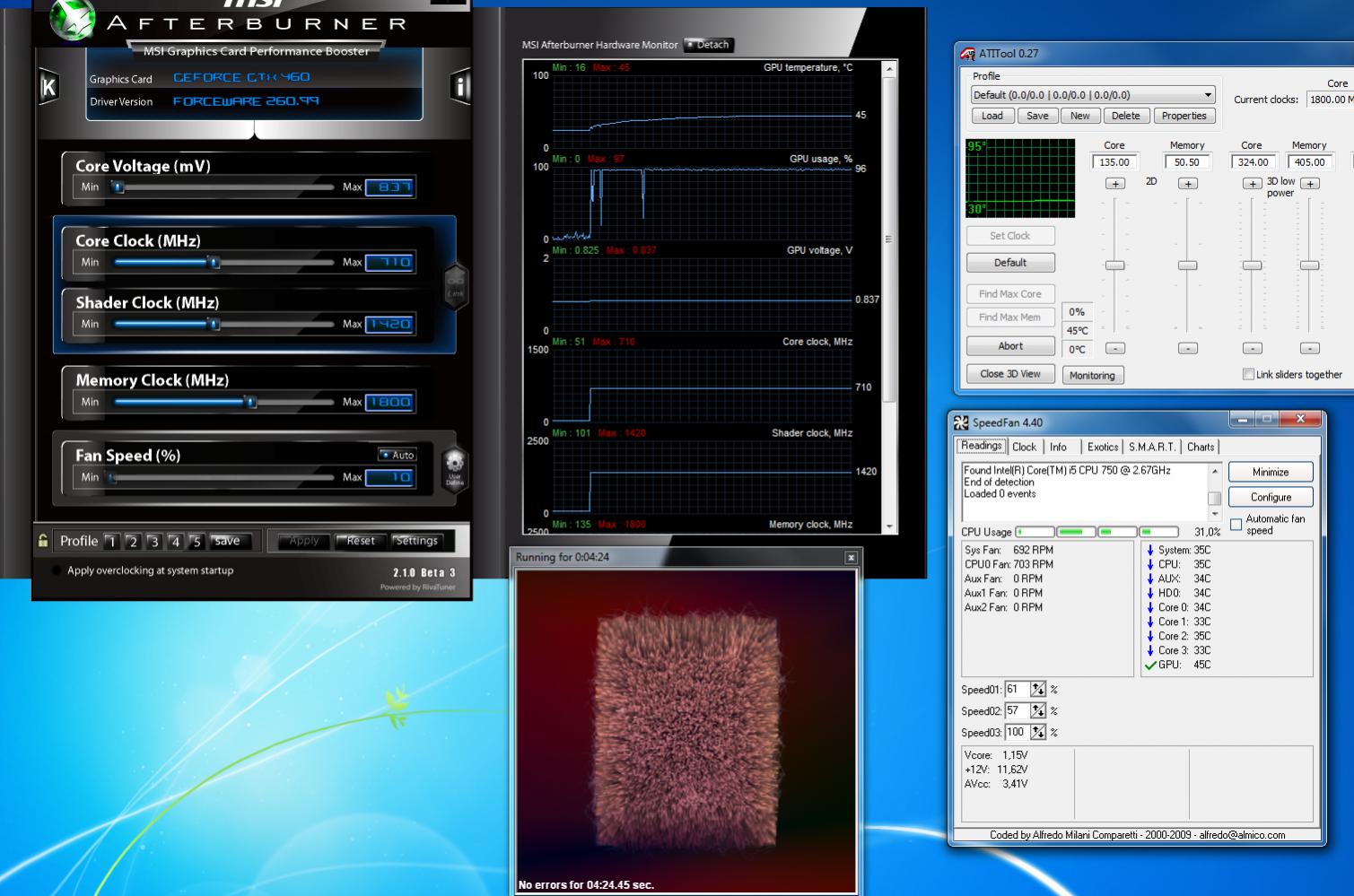The height and width of the screenshot is (896, 1354).
Task: Switch to the Info tab in SpeedFan
Action: click(x=1058, y=447)
